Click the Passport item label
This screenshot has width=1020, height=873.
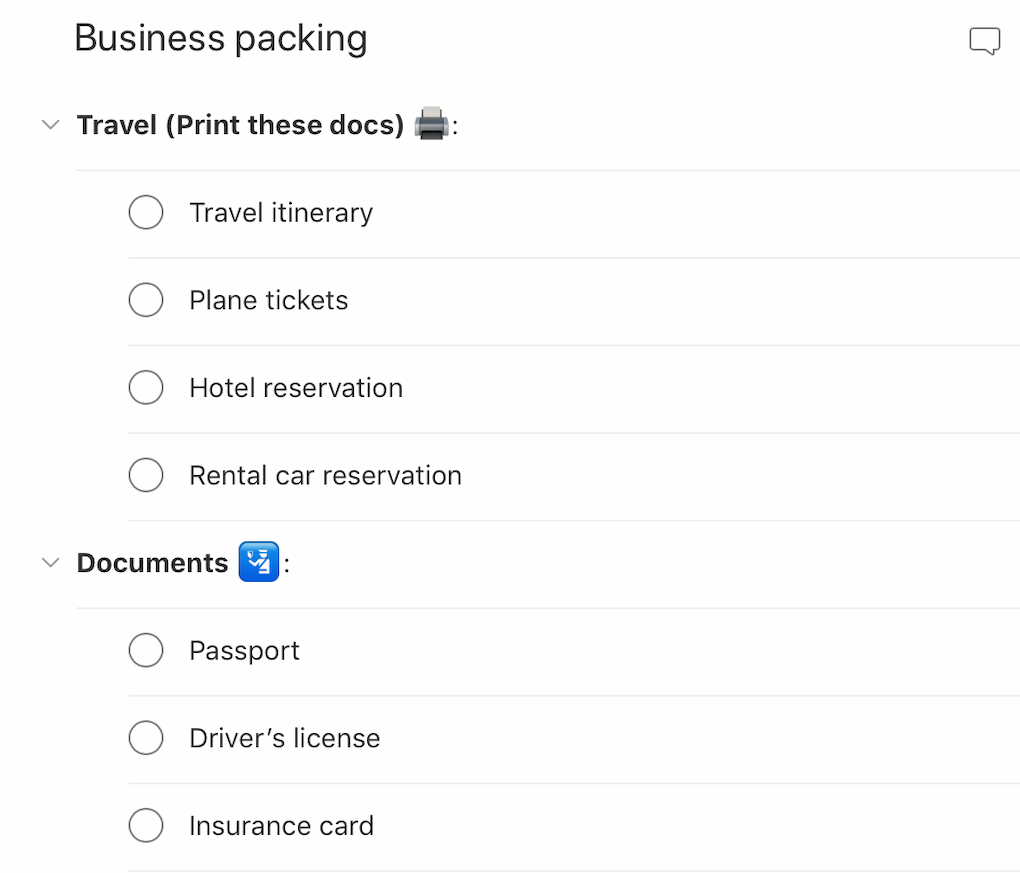pyautogui.click(x=244, y=650)
